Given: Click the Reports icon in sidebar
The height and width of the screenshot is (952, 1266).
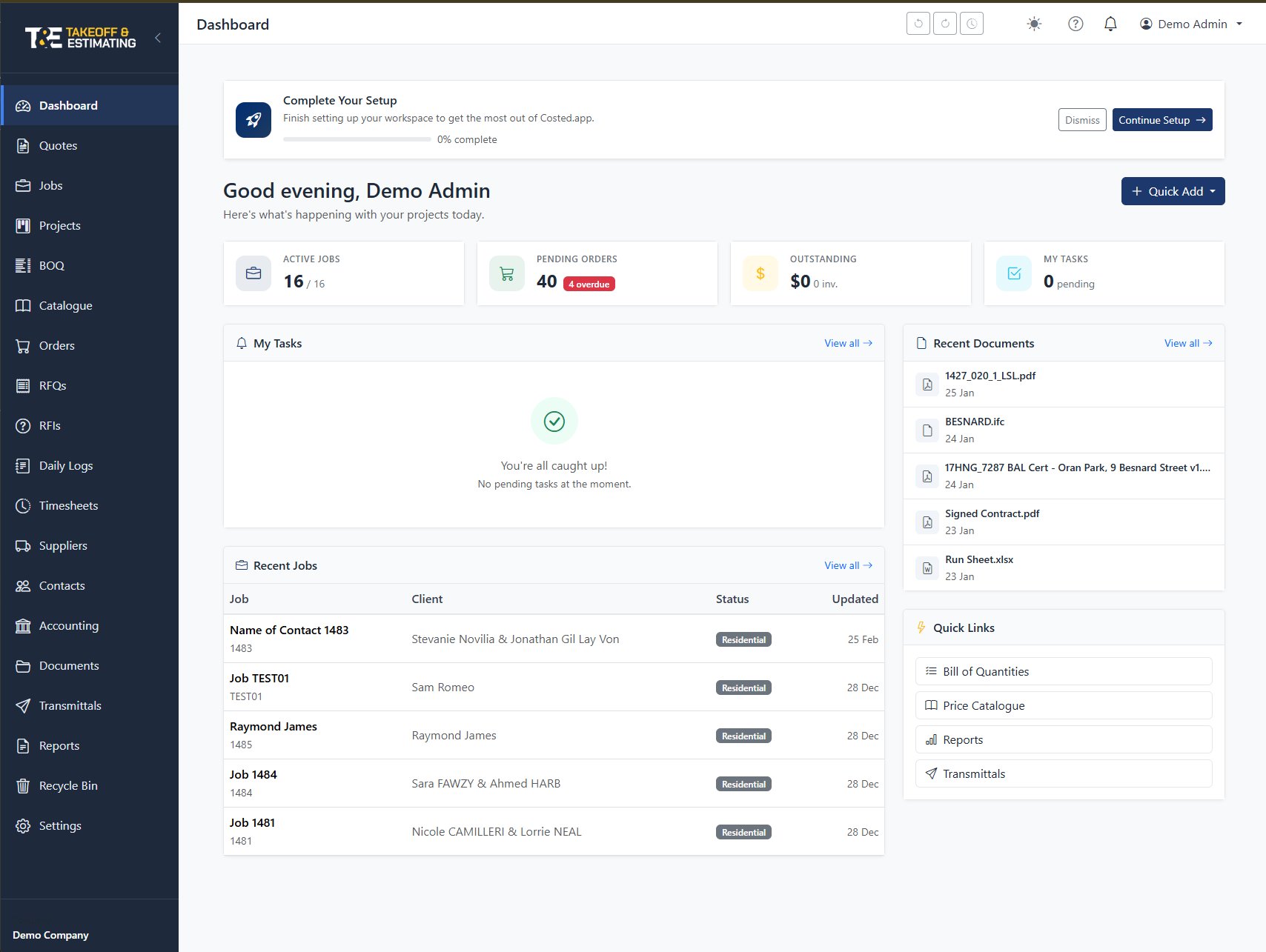Looking at the screenshot, I should [x=23, y=746].
